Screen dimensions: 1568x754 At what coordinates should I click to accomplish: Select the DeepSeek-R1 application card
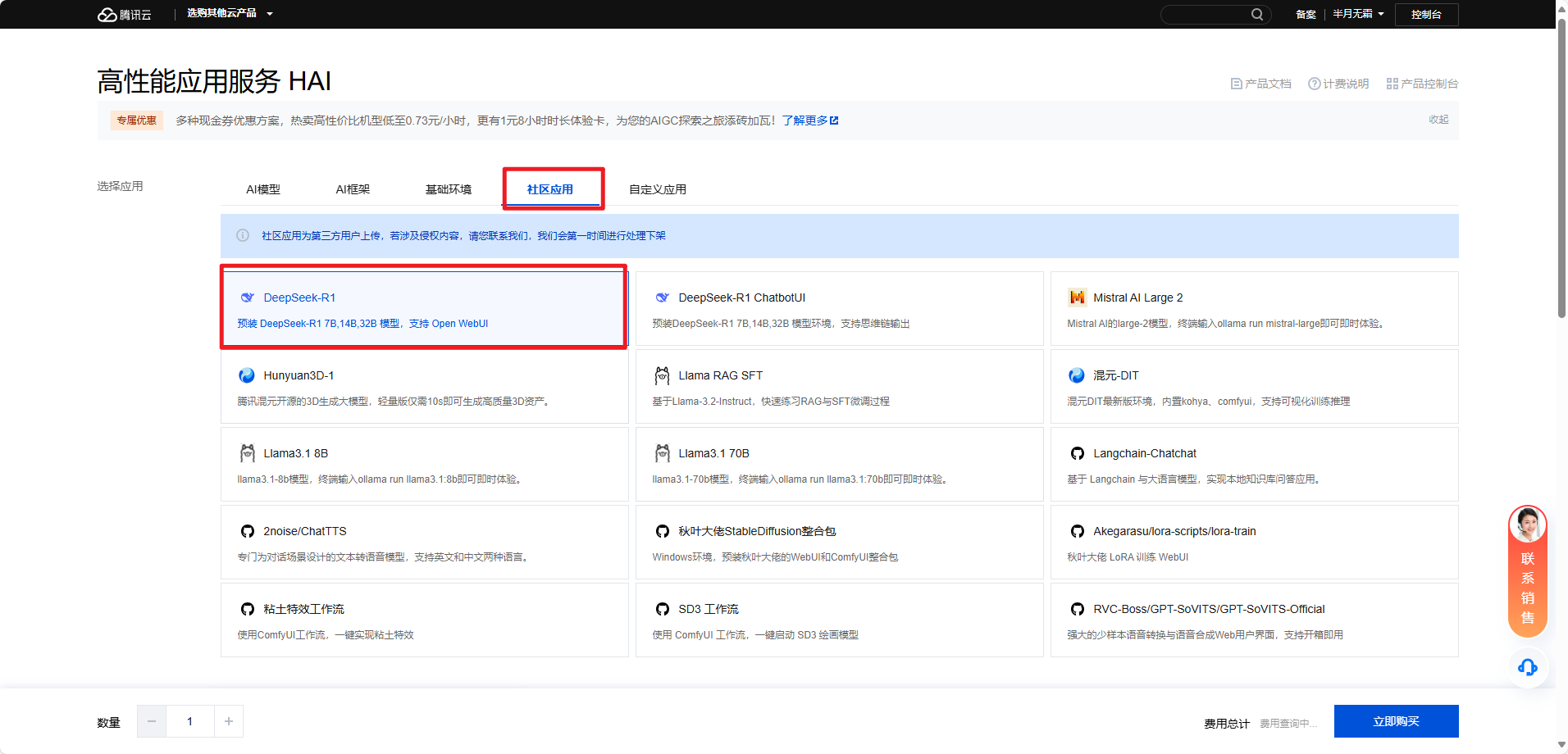(424, 308)
